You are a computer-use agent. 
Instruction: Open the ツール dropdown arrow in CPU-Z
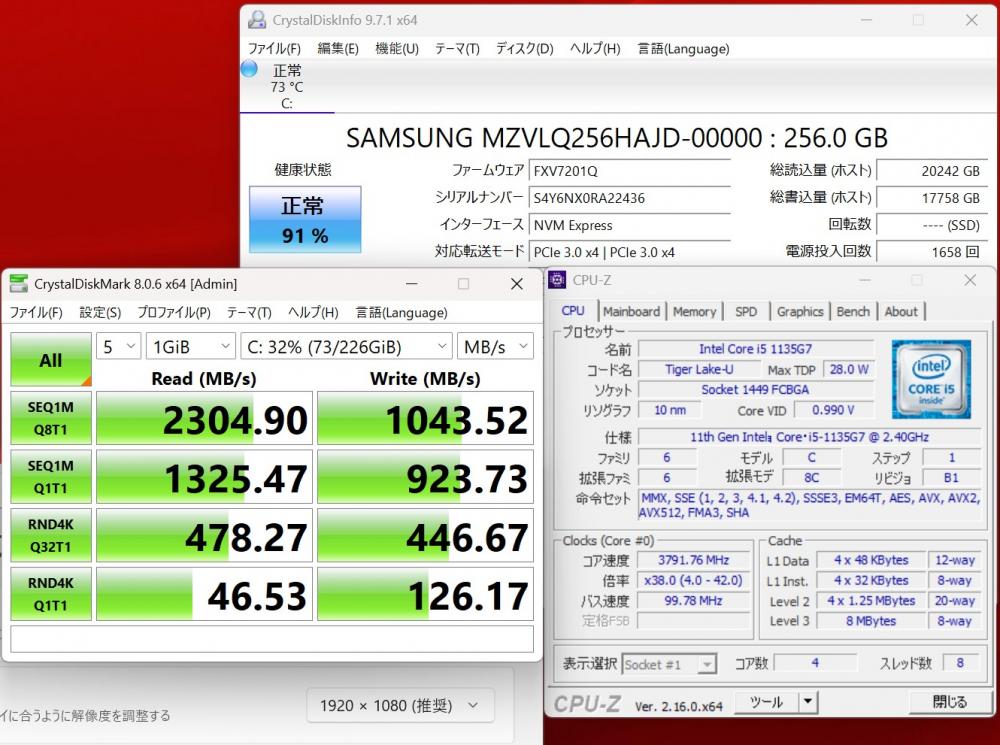pyautogui.click(x=807, y=702)
